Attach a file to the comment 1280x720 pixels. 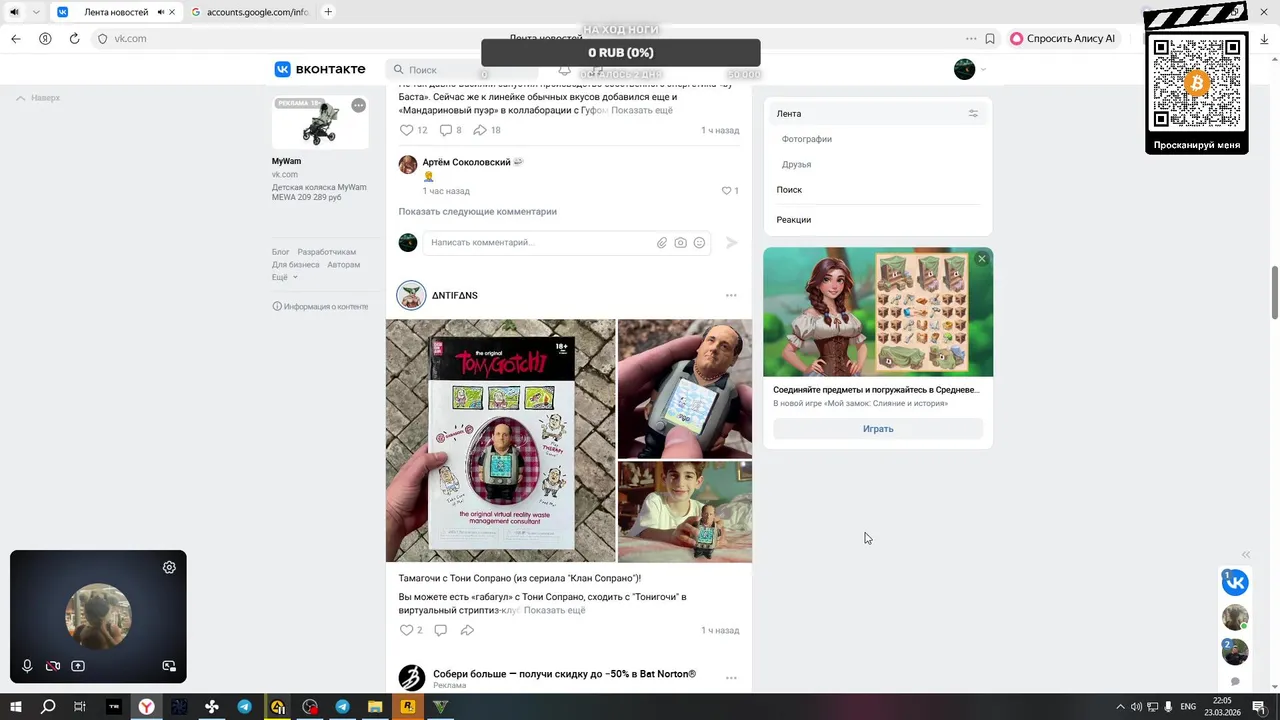(661, 243)
